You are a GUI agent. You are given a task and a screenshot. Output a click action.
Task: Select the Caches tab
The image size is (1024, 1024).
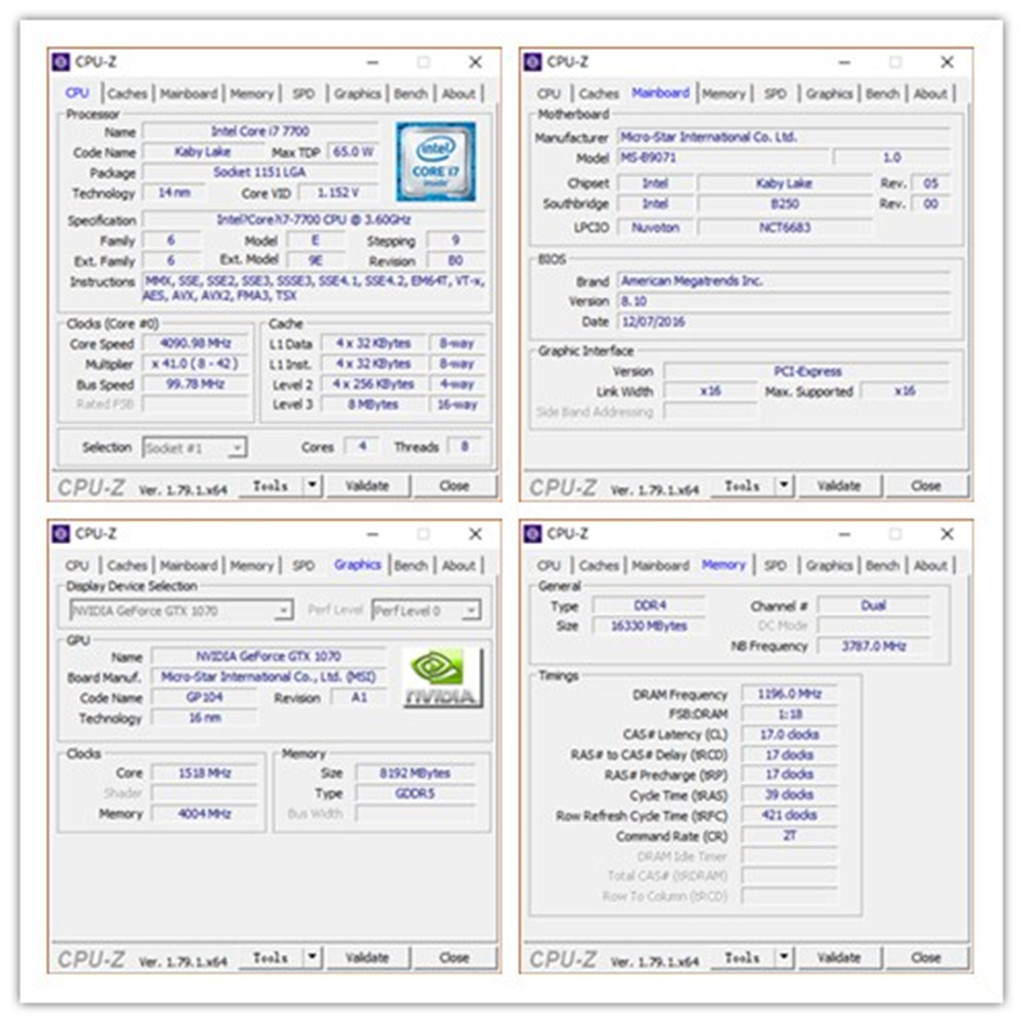(127, 93)
